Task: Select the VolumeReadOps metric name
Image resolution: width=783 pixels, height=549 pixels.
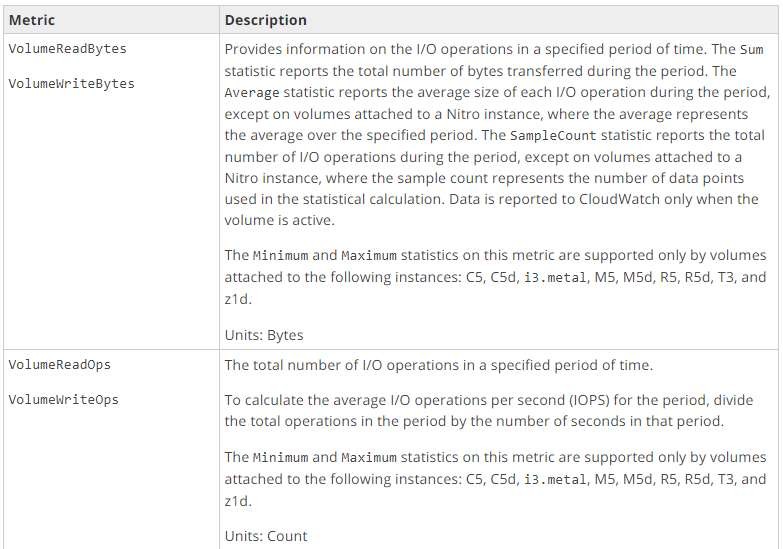Action: [x=59, y=365]
